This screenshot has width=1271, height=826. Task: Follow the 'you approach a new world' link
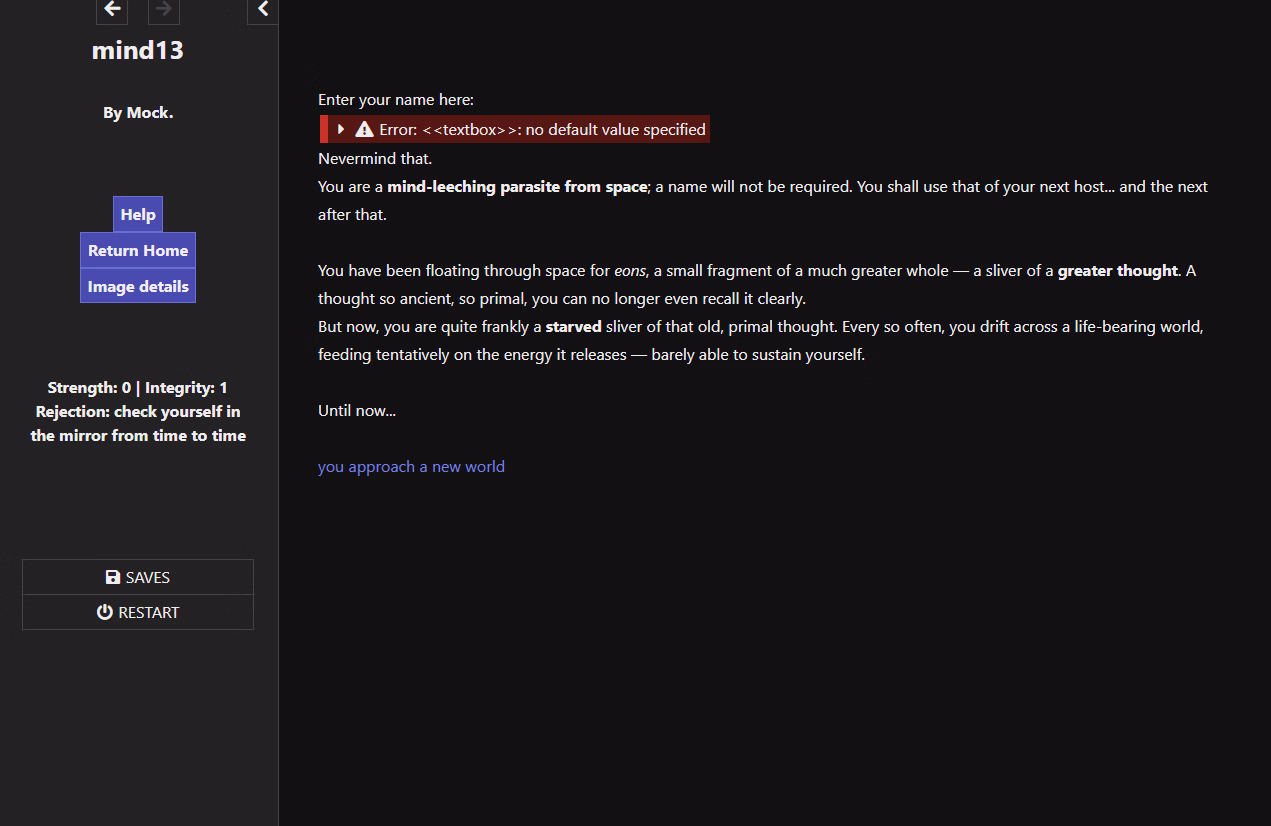coord(411,467)
